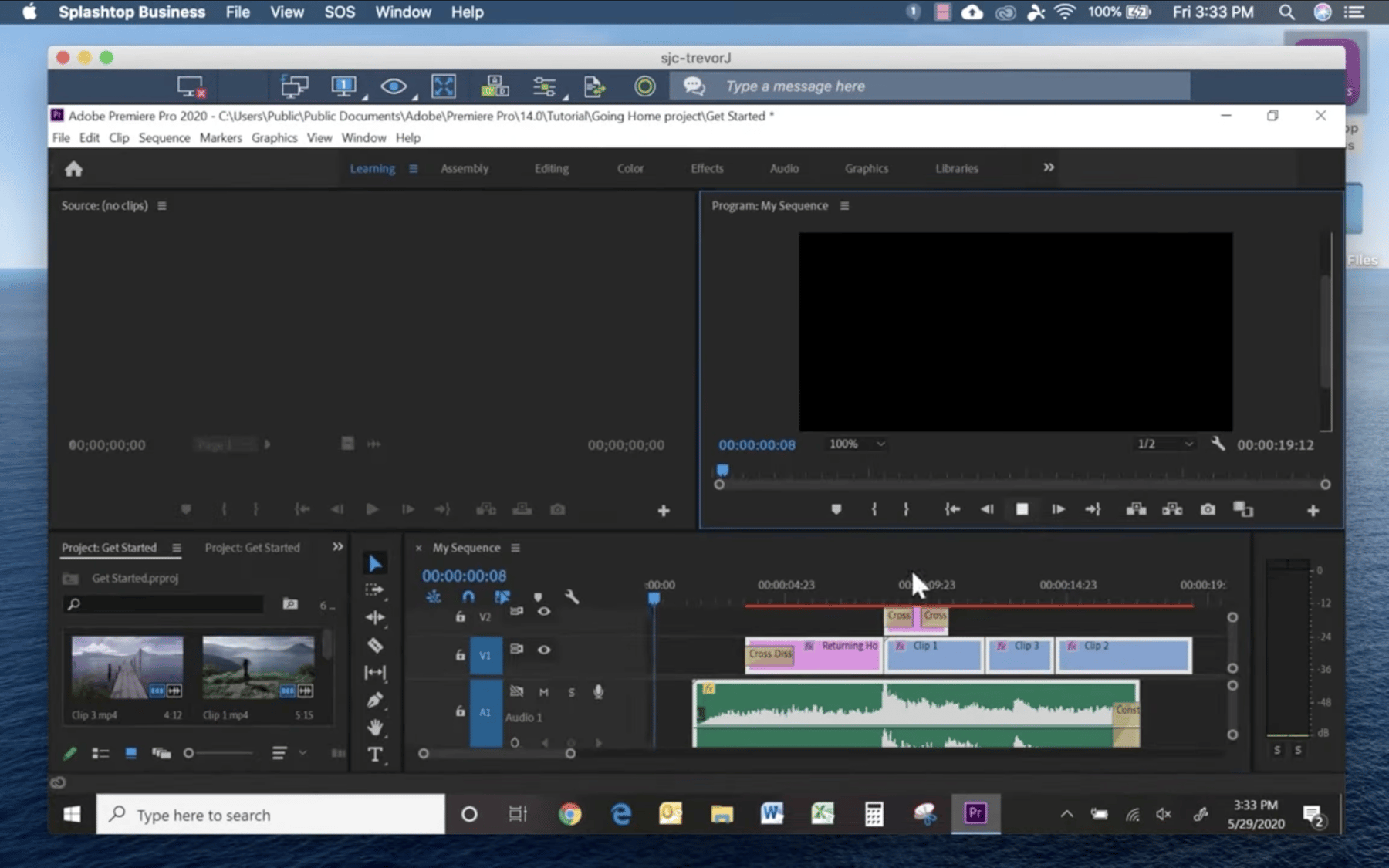The width and height of the screenshot is (1389, 868).
Task: Mute the Audio 1 track
Action: coord(544,692)
